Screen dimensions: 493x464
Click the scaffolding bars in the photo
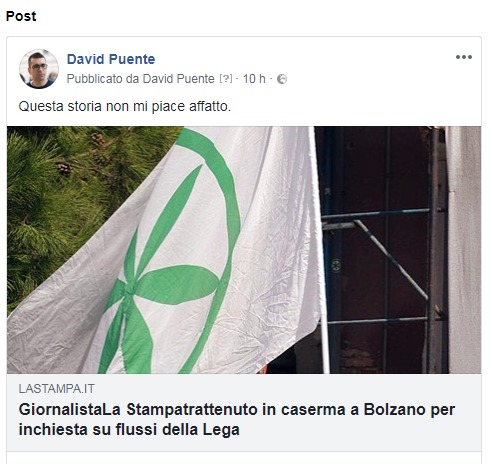(x=377, y=260)
